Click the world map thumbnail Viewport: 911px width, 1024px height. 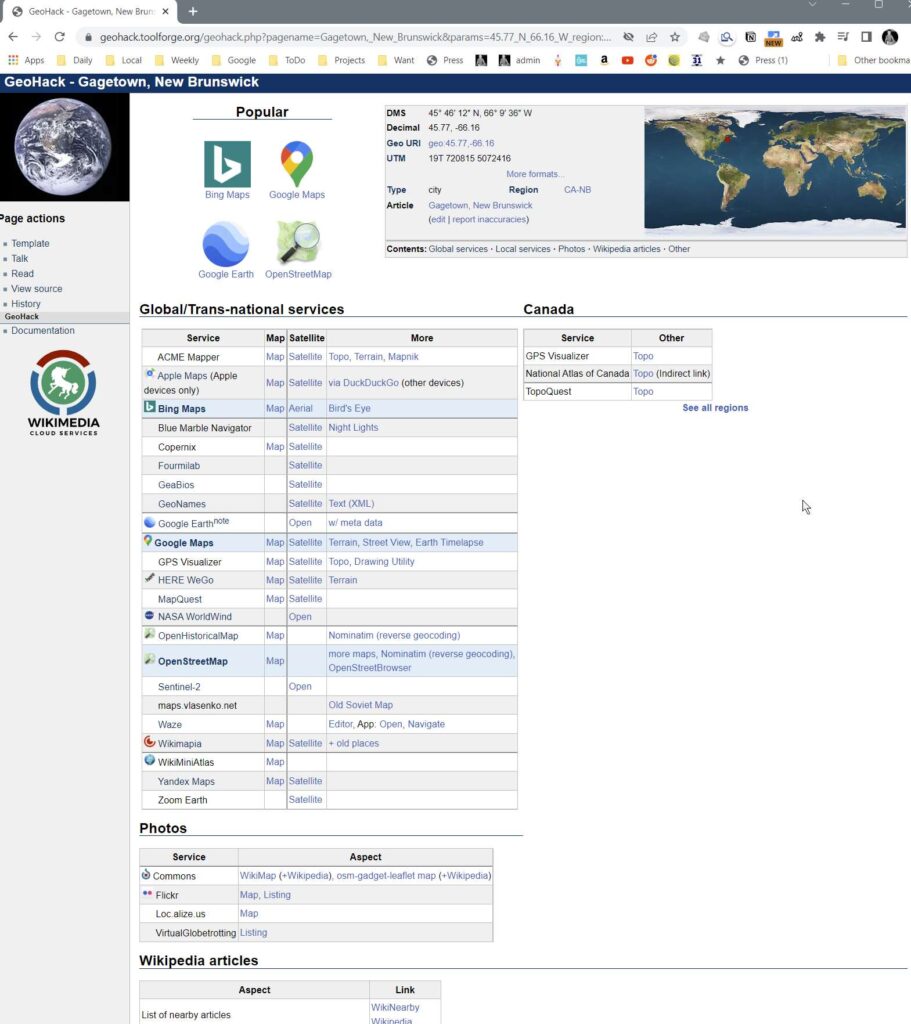(x=775, y=172)
